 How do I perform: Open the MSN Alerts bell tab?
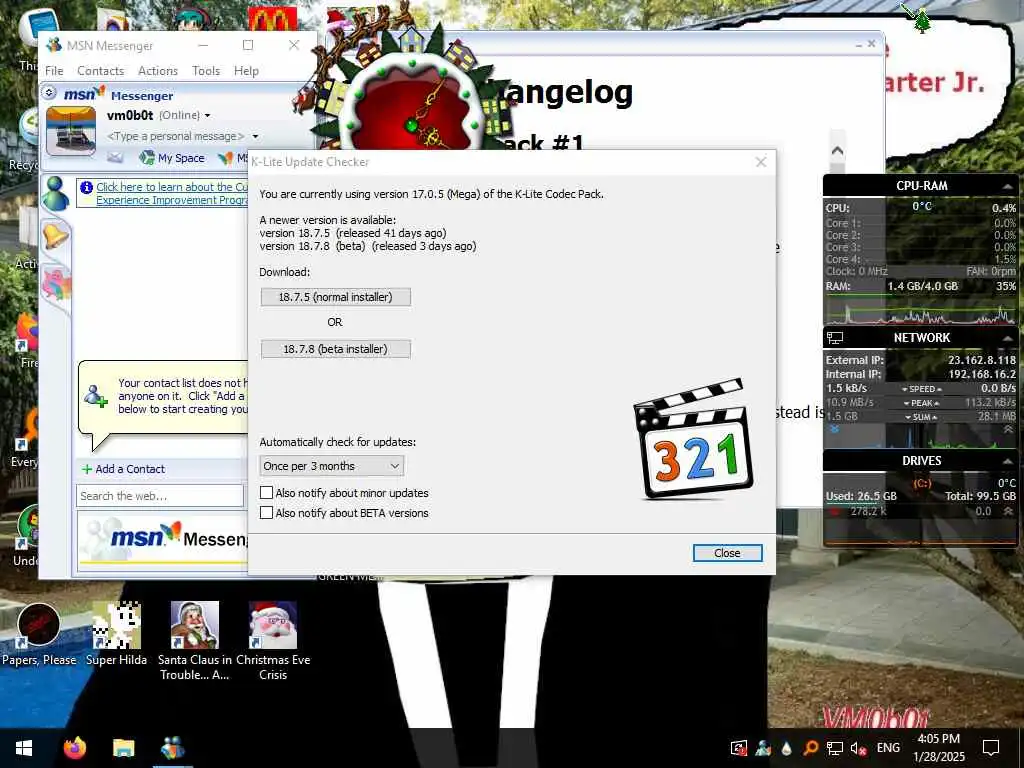tap(56, 236)
